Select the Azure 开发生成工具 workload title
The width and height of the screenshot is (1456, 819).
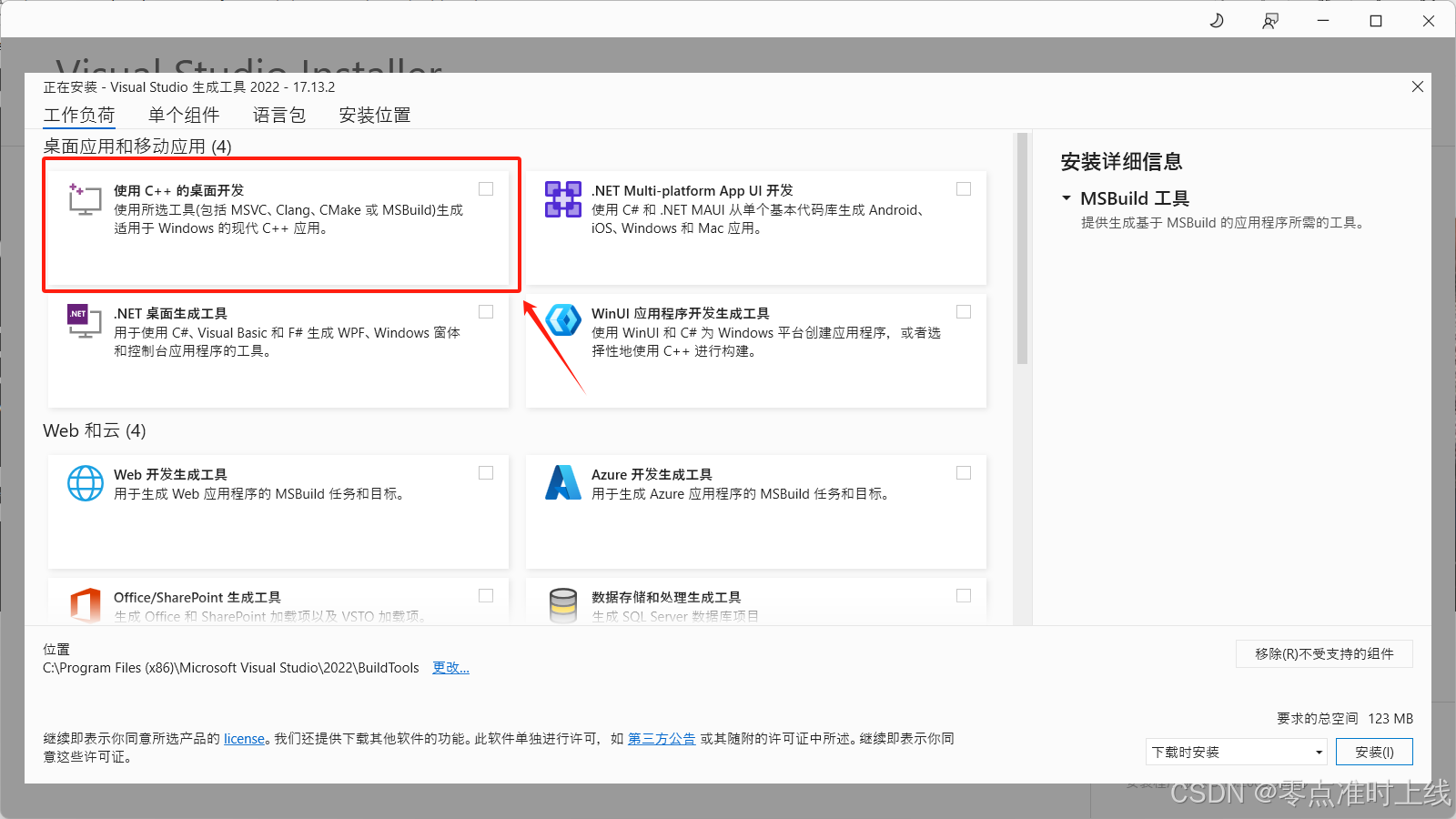[x=652, y=474]
